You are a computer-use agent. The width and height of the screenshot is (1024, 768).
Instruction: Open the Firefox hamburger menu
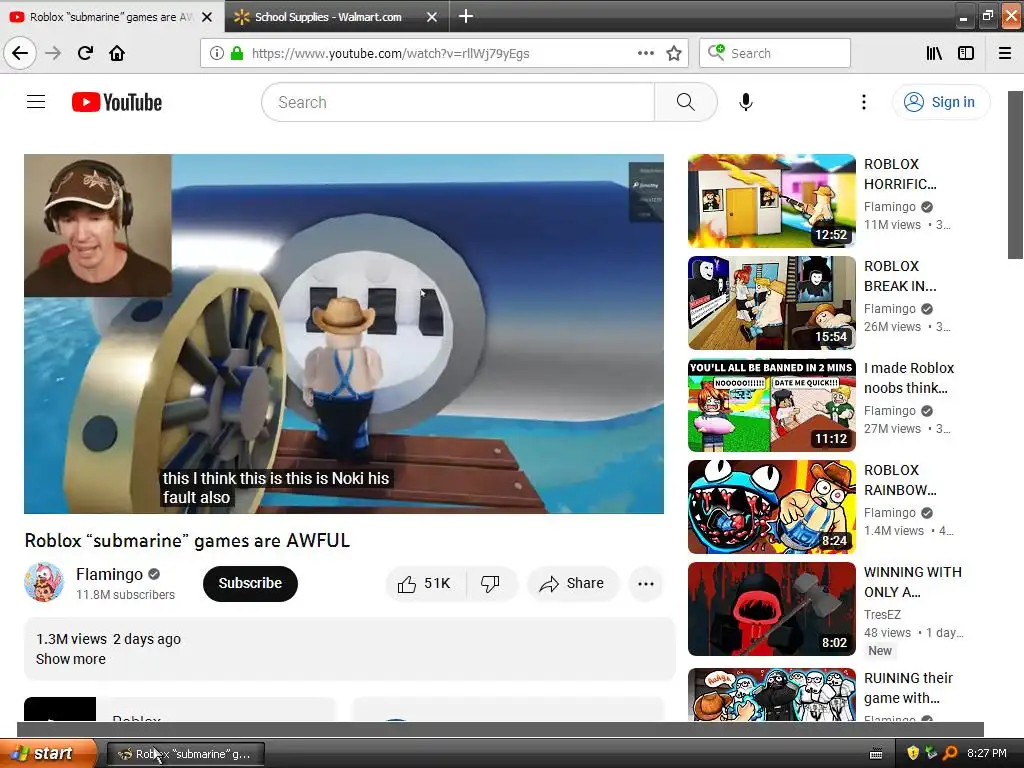[x=1005, y=53]
